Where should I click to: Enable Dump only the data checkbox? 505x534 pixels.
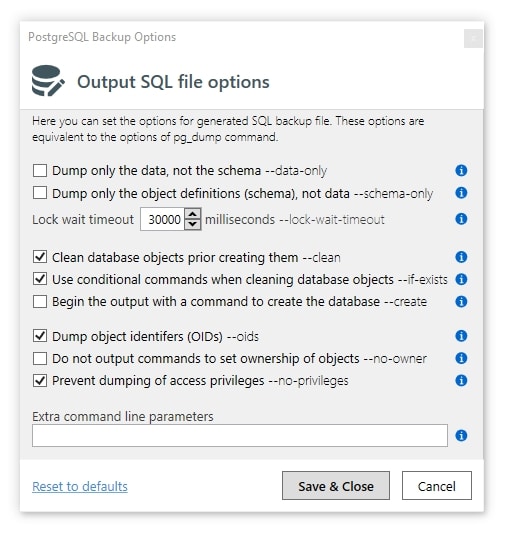point(40,170)
